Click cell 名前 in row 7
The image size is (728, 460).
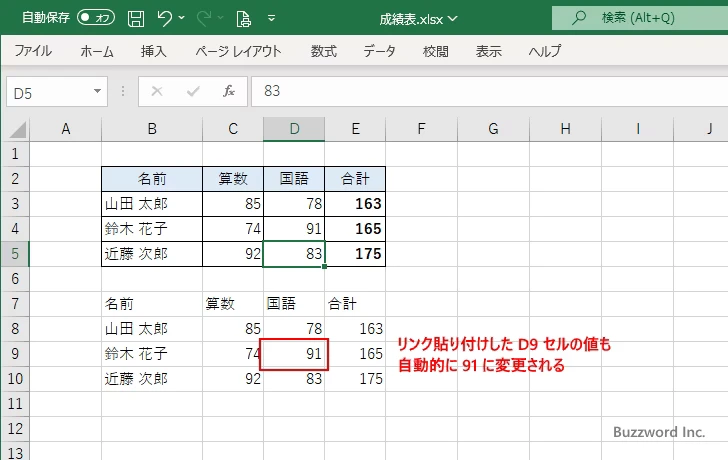152,304
